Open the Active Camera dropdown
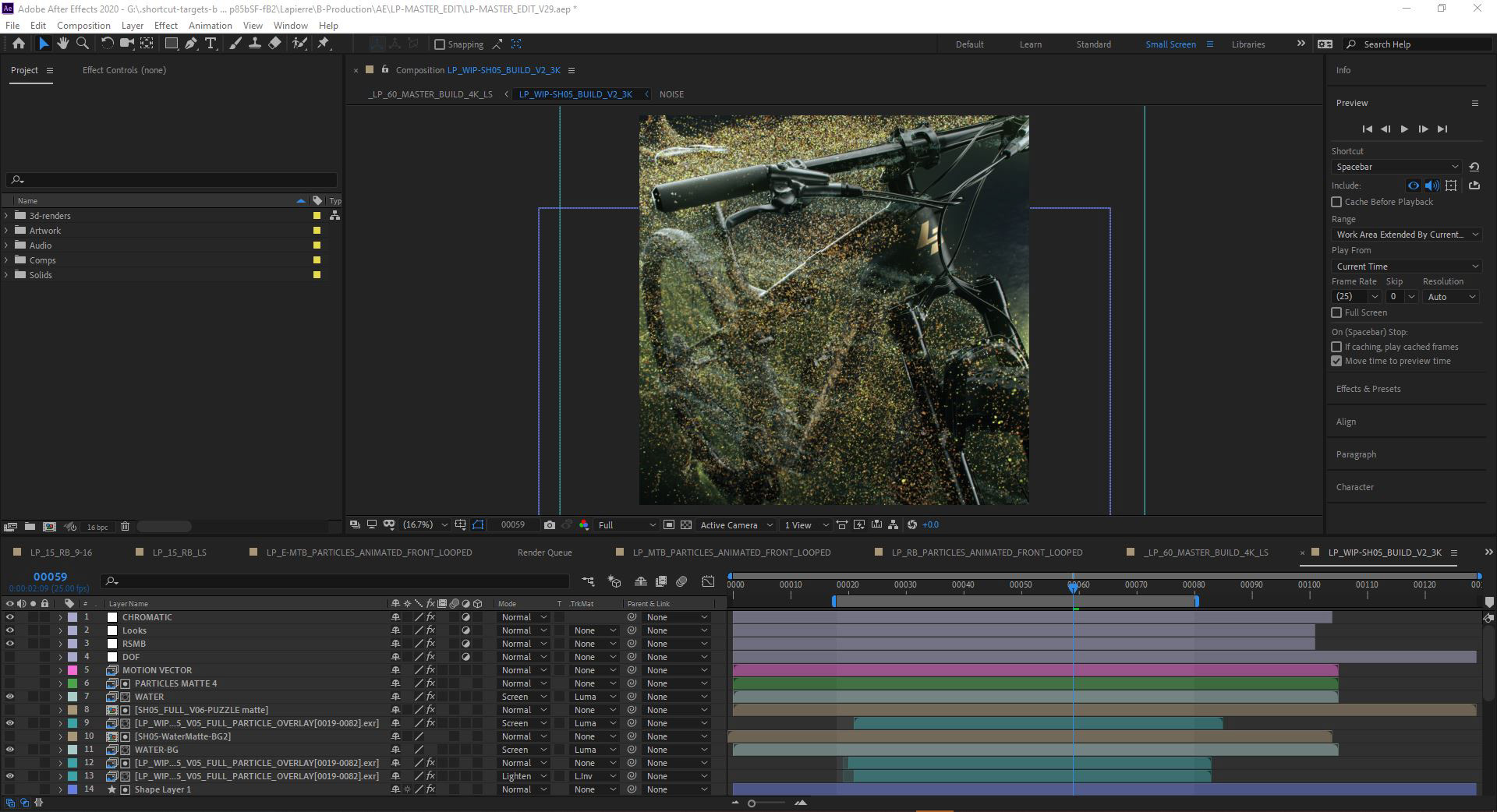This screenshot has height=812, width=1497. tap(736, 525)
